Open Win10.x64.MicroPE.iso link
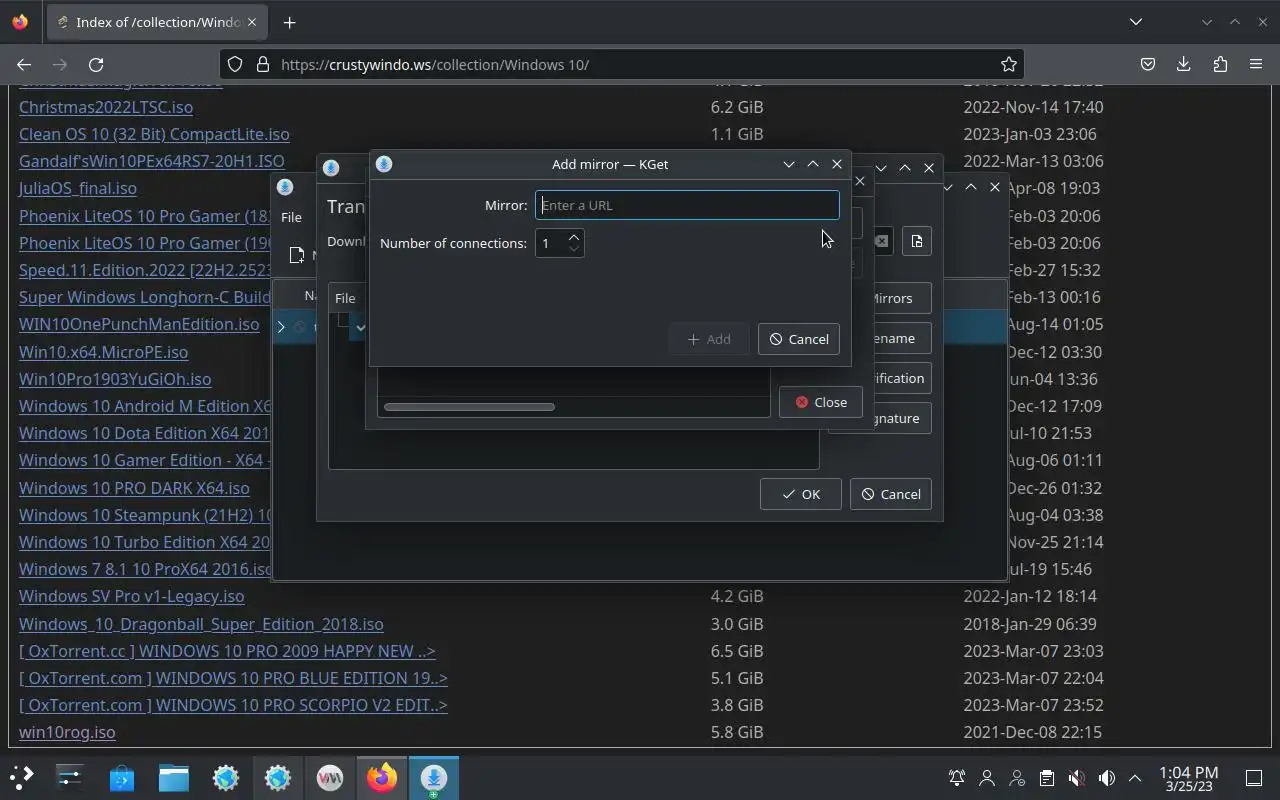Screen dimensions: 1280x800 (x=103, y=352)
